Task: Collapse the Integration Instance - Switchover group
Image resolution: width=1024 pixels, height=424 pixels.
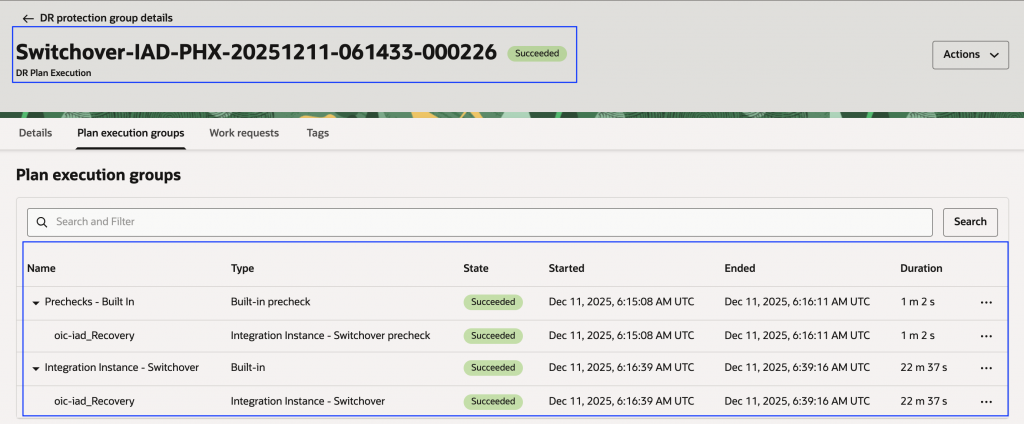Action: [x=36, y=368]
